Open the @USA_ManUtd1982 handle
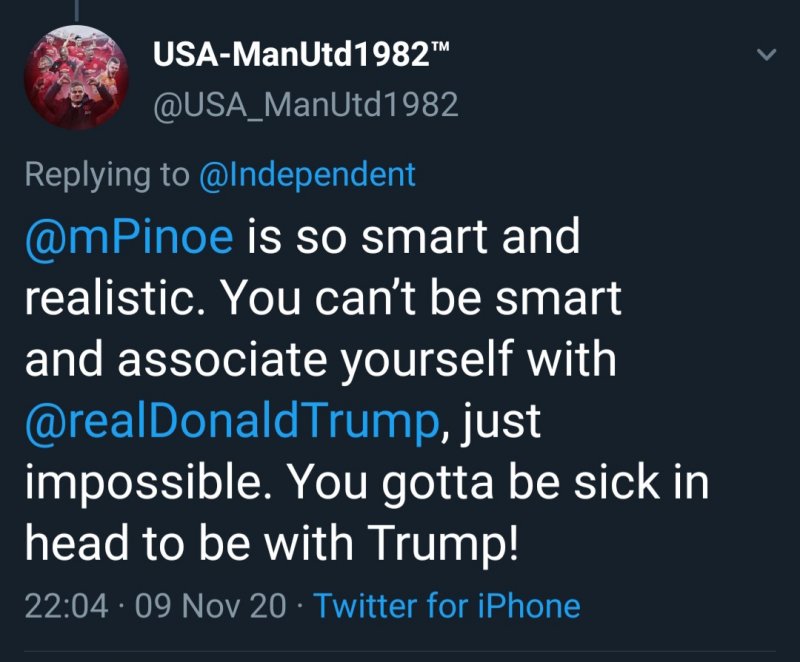The image size is (800, 662). tap(305, 104)
